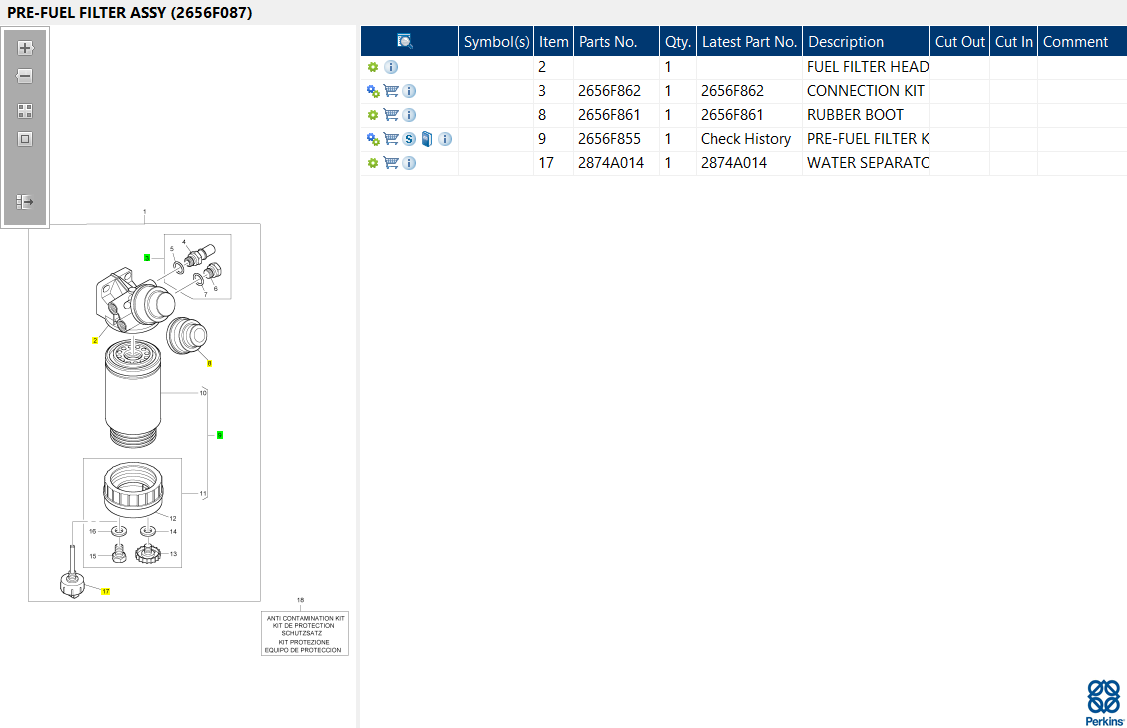Click double-gear icon for item 9 row
This screenshot has width=1127, height=728.
click(373, 139)
